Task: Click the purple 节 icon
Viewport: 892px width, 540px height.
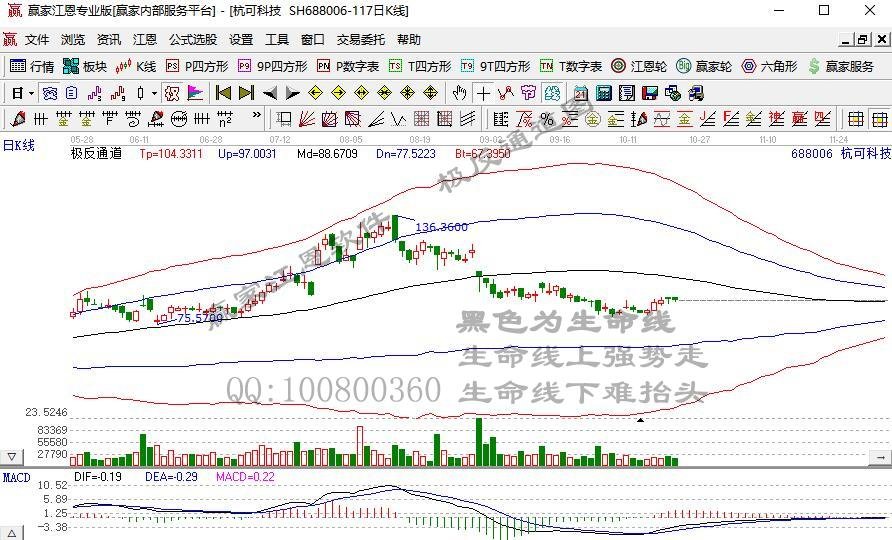Action: [528, 93]
